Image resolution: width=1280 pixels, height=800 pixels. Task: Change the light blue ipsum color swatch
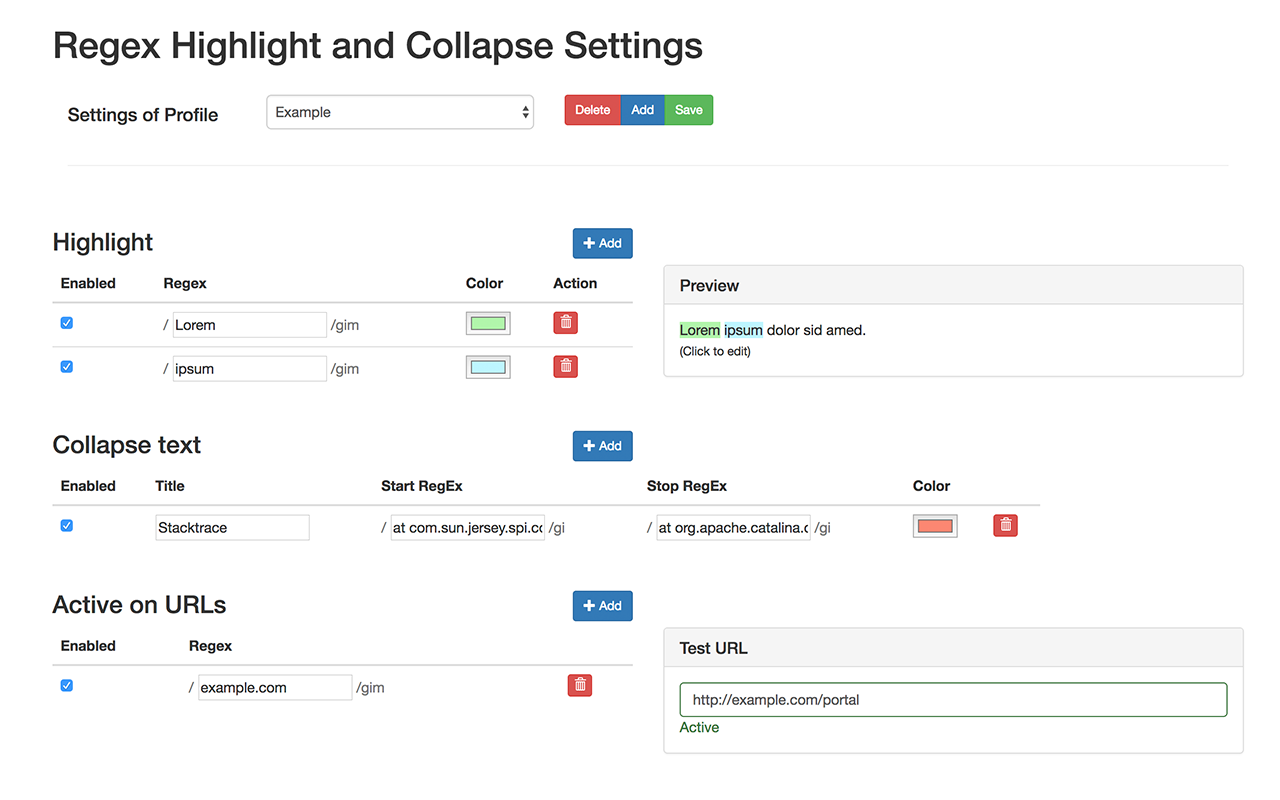pos(488,367)
